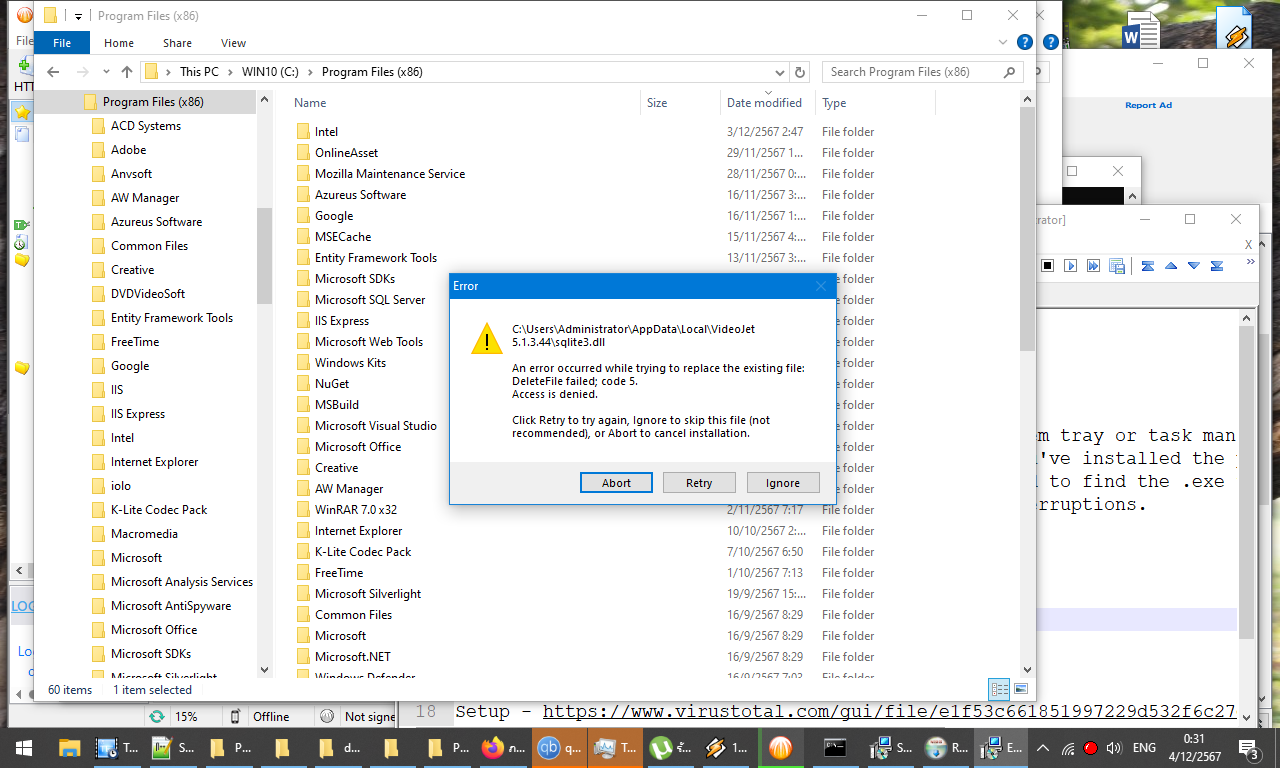
Task: Click the Up folder arrow in Explorer
Action: pyautogui.click(x=127, y=72)
